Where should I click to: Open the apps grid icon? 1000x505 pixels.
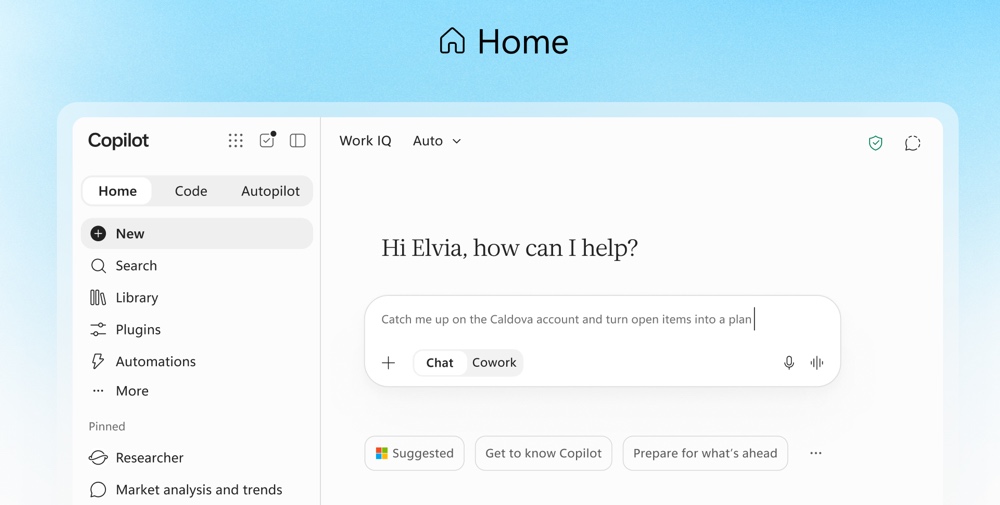235,140
